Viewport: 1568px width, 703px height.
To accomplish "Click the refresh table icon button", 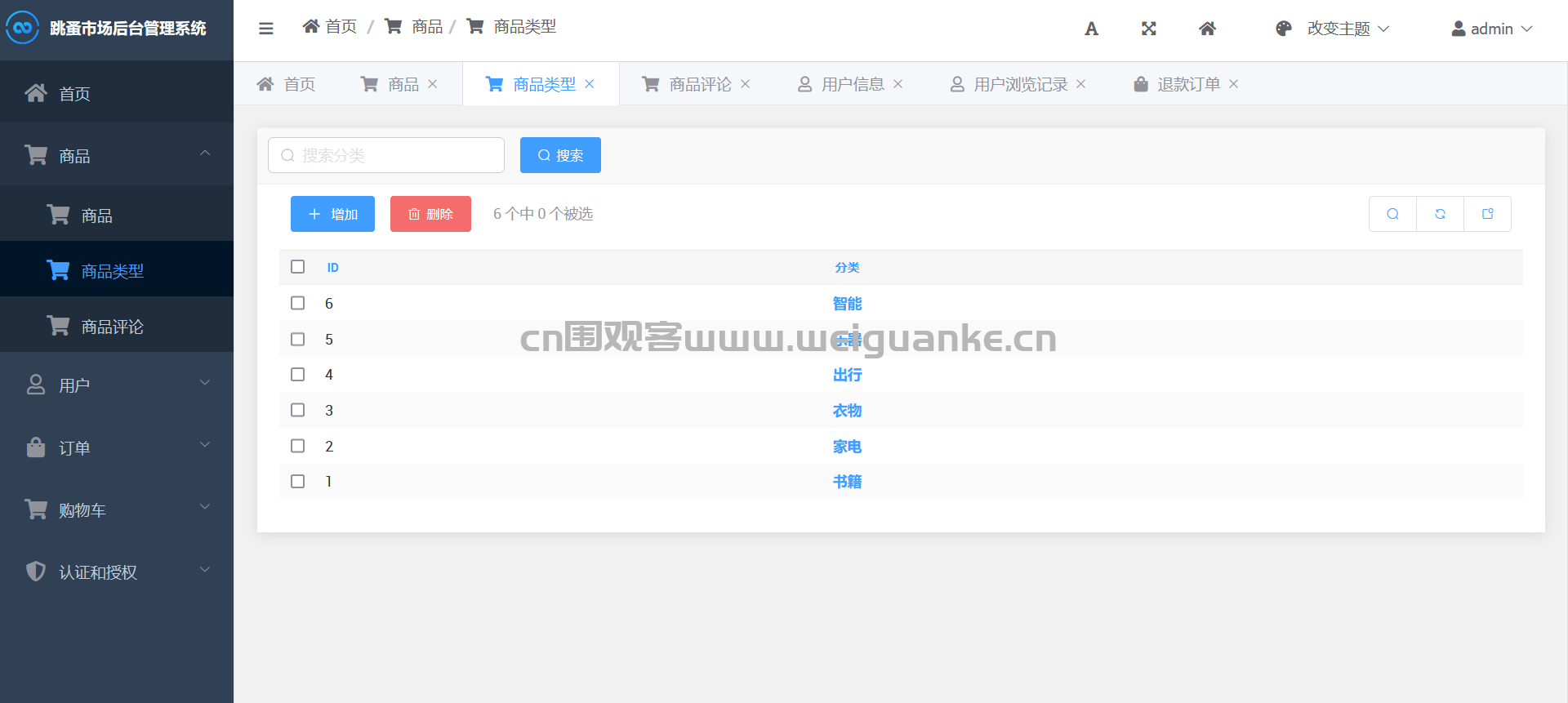I will point(1440,214).
